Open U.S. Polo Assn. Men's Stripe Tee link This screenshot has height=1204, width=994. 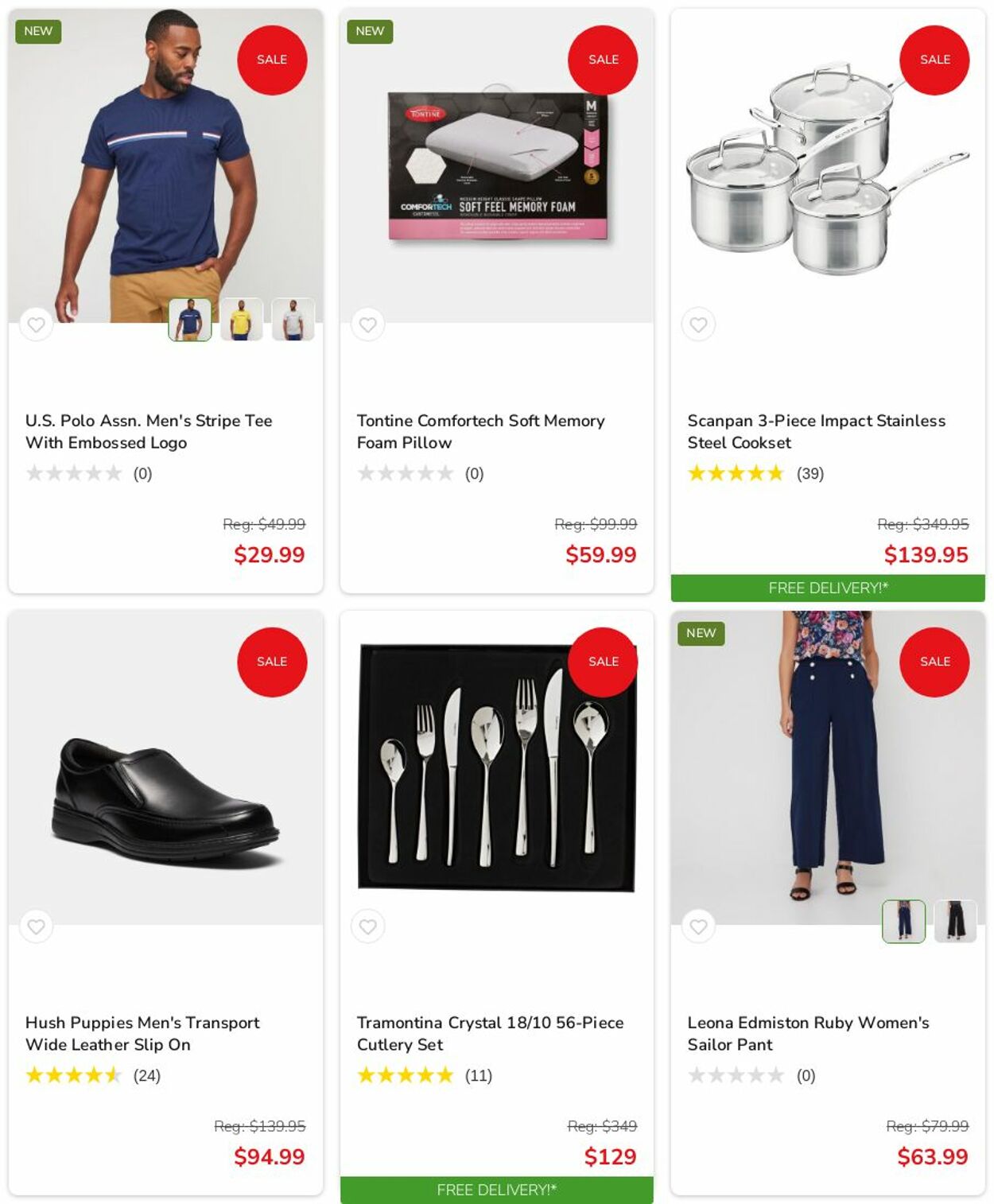point(149,431)
